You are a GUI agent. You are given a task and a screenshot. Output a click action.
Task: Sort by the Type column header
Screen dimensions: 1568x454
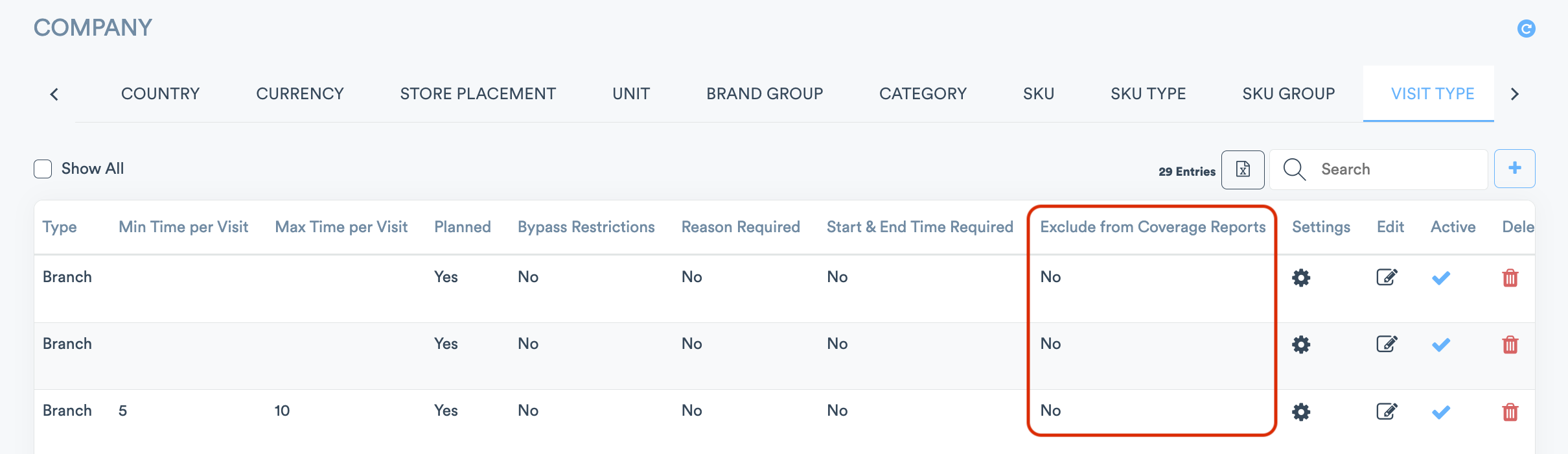coord(60,227)
